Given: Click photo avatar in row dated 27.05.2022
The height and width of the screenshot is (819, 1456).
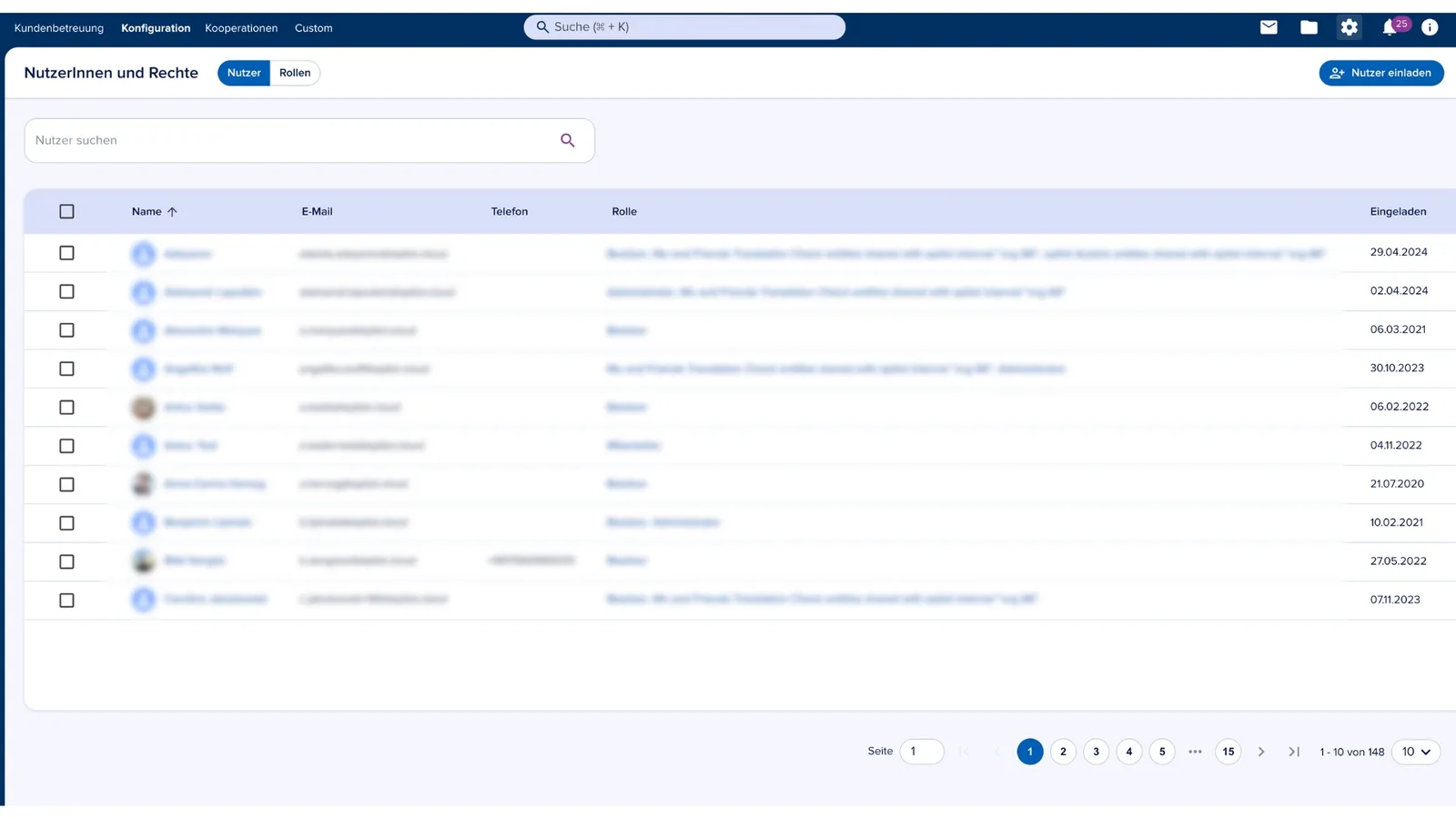Looking at the screenshot, I should (x=143, y=561).
